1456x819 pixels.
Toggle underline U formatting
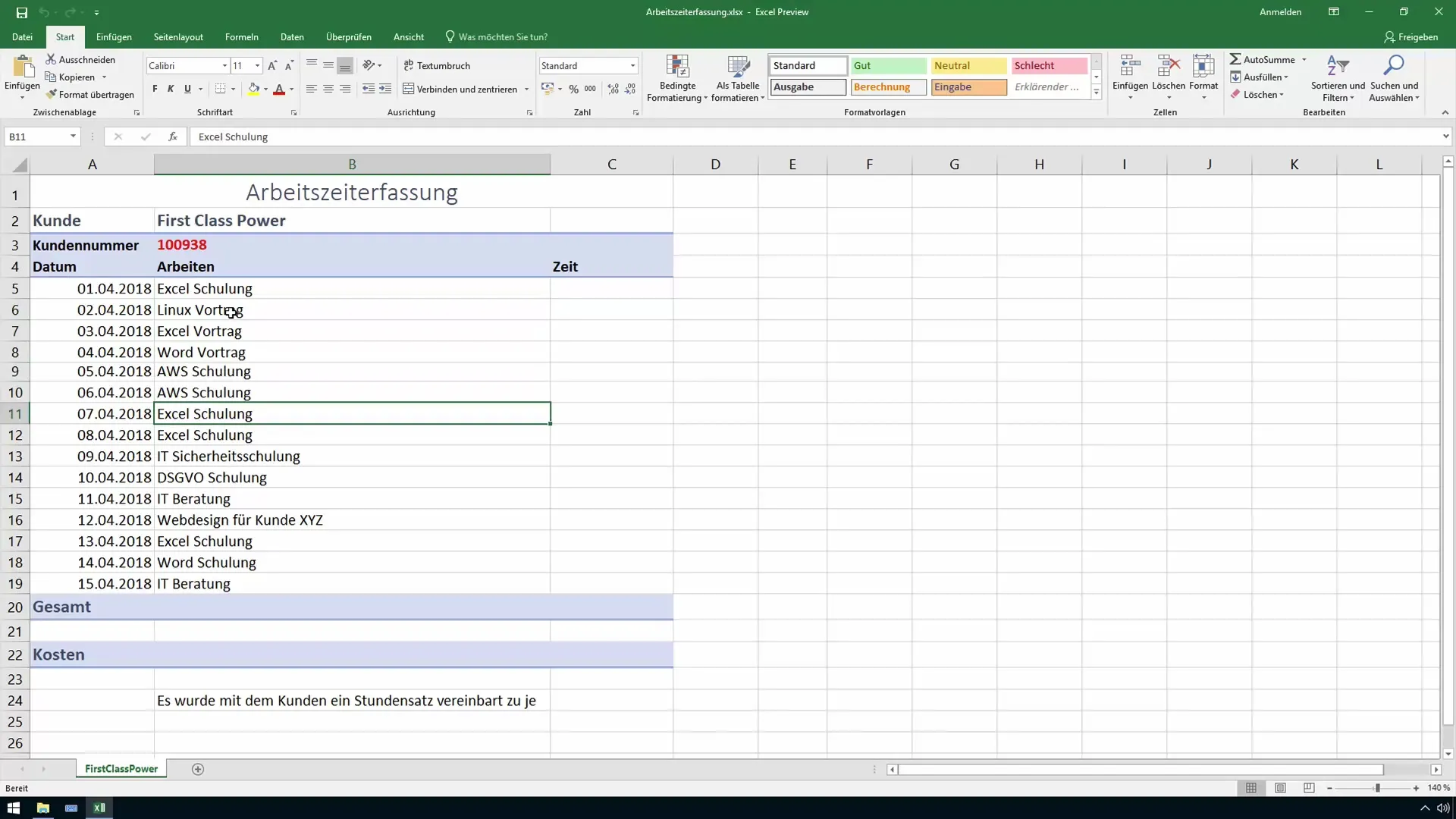tap(187, 89)
